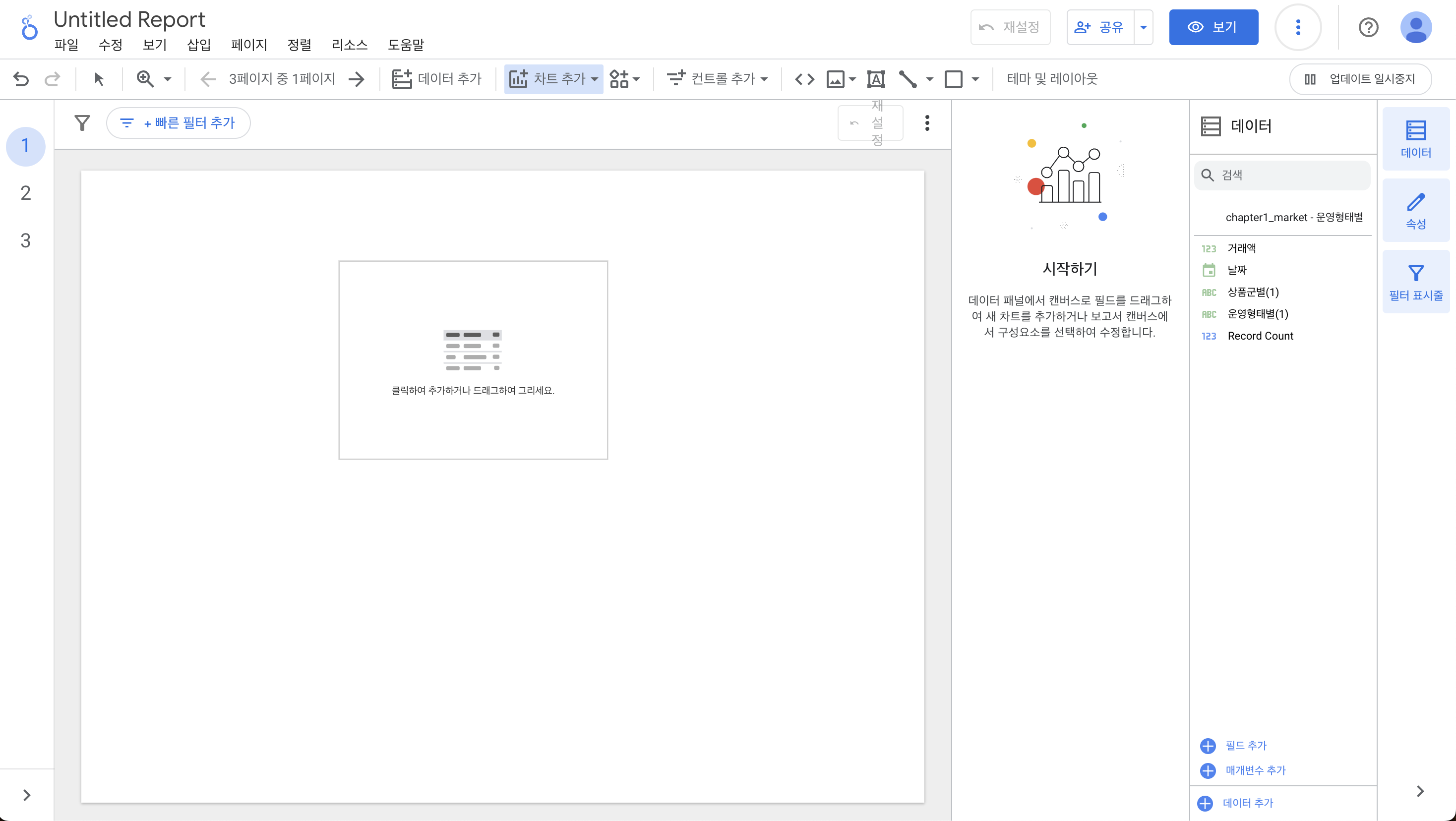Click the undo arrow icon in toolbar
Image resolution: width=1456 pixels, height=821 pixels.
(21, 79)
